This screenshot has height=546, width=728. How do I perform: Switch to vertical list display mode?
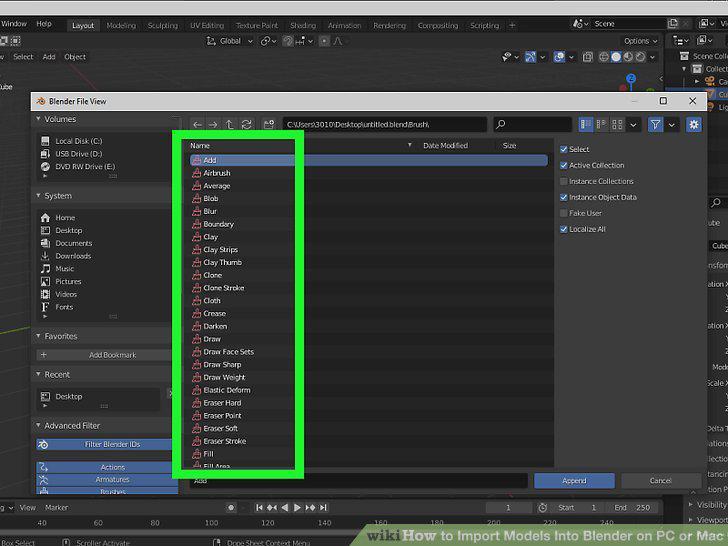pyautogui.click(x=586, y=124)
